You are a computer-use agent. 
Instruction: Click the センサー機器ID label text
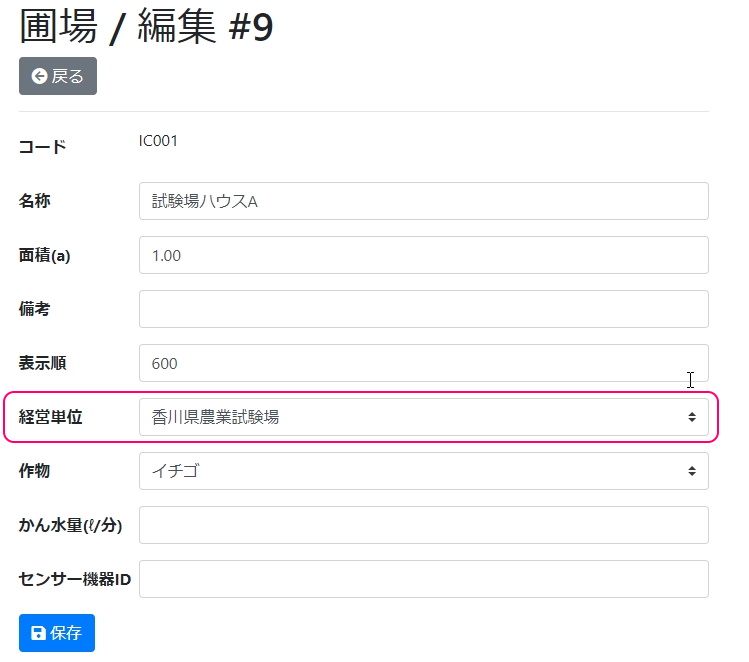tap(75, 579)
